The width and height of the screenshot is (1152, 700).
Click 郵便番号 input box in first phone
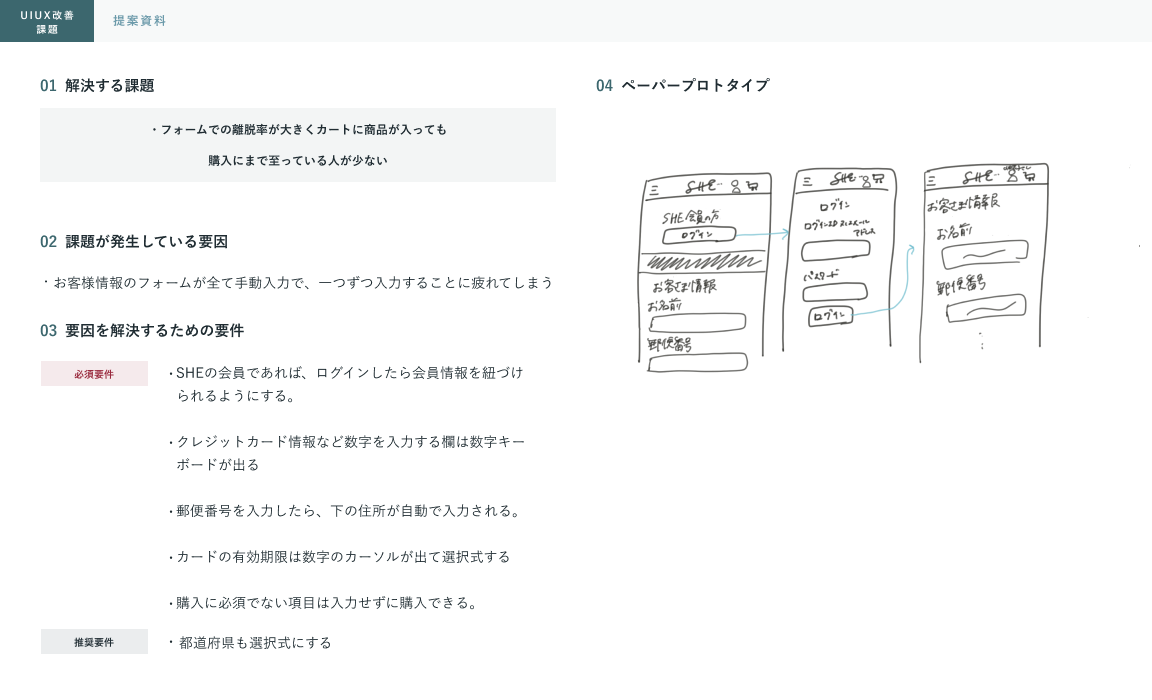pyautogui.click(x=698, y=362)
